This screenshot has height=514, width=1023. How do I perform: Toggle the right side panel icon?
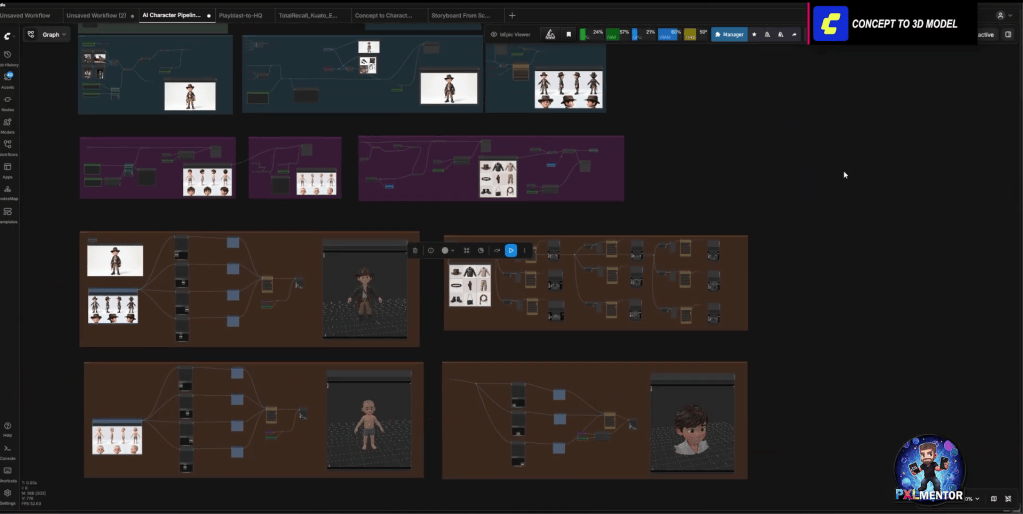pos(1008,35)
